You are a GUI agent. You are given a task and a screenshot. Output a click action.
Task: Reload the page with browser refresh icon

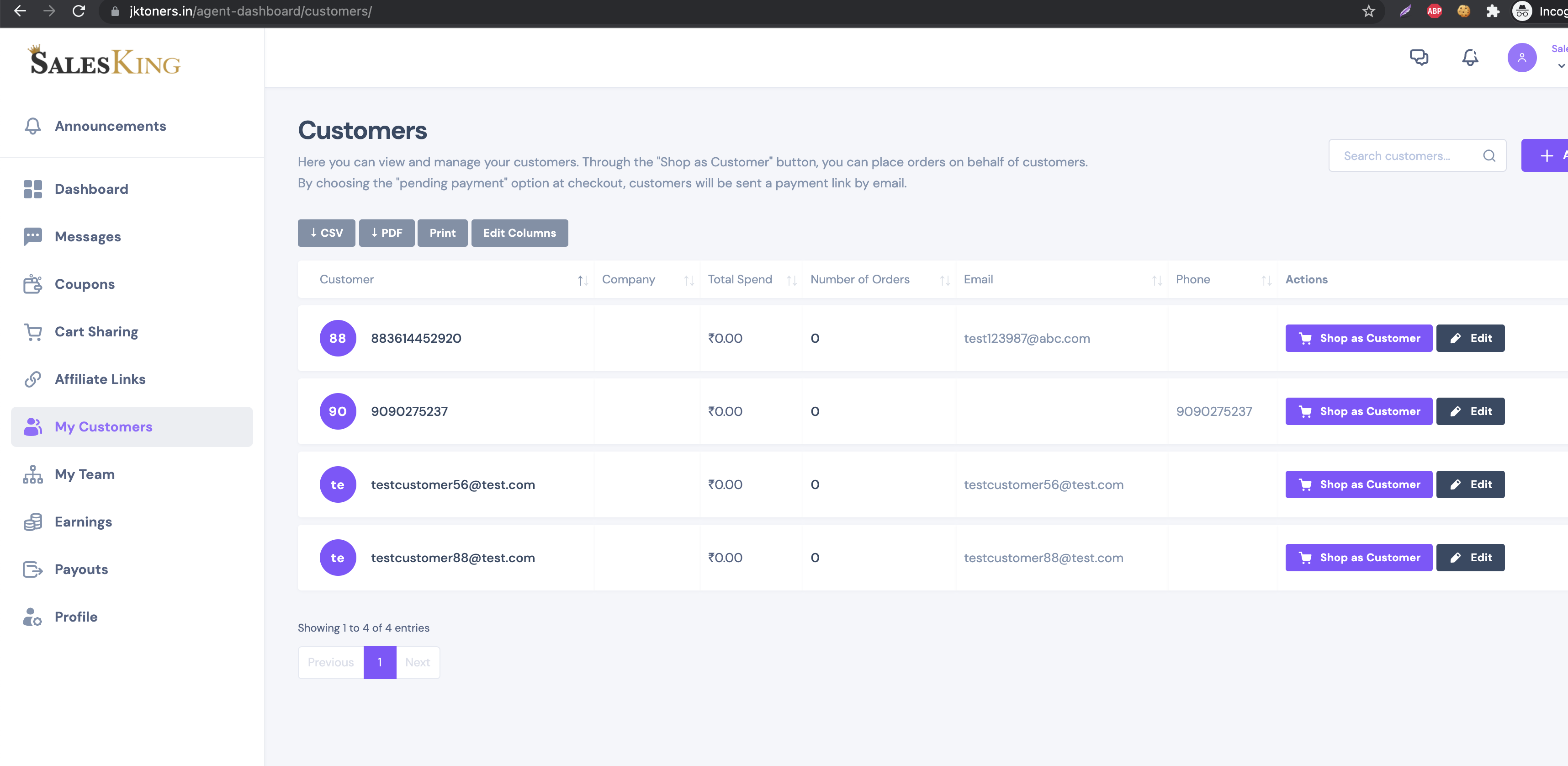click(x=79, y=11)
